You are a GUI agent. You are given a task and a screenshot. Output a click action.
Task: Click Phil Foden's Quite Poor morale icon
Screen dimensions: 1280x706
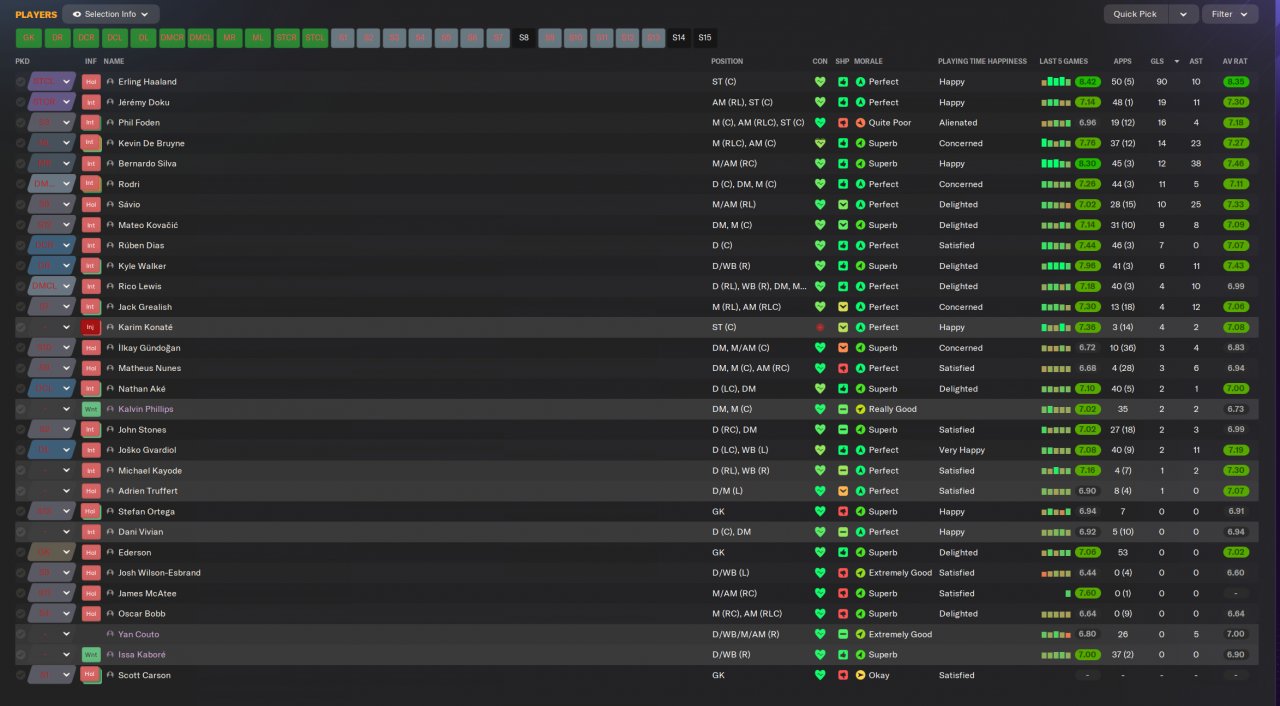(860, 123)
